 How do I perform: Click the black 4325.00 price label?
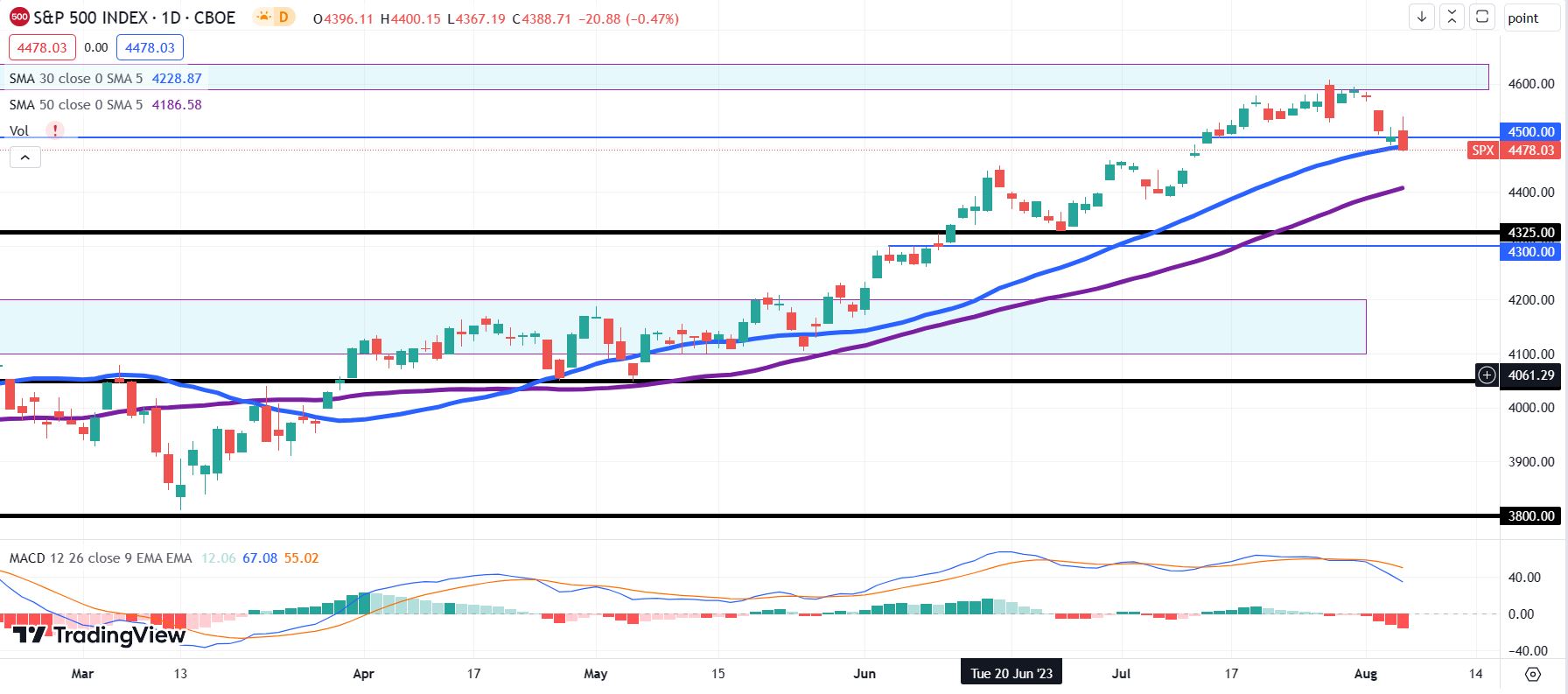(1531, 232)
